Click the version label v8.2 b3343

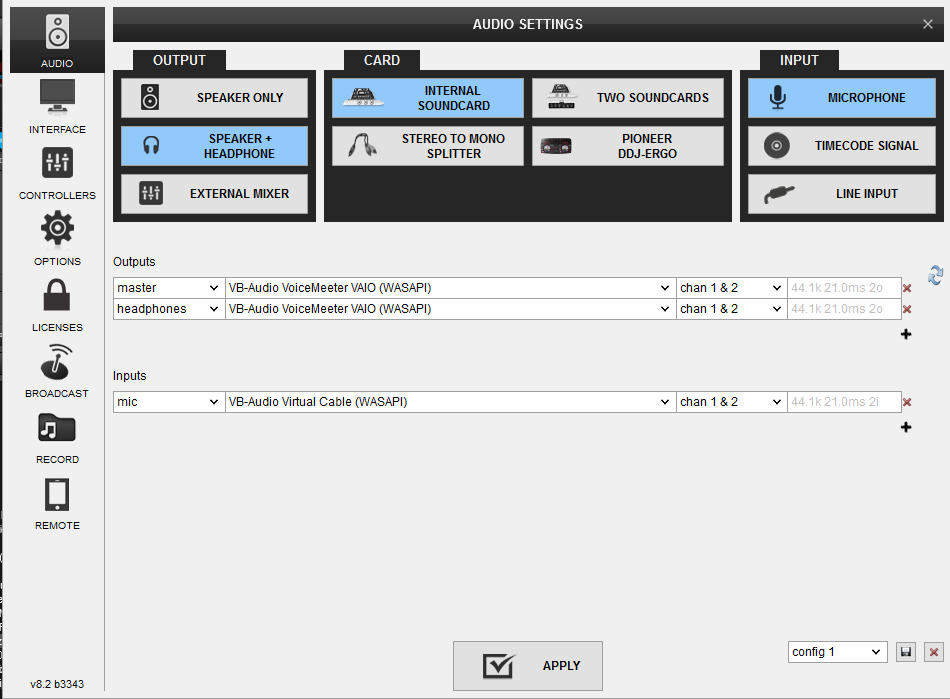[57, 684]
